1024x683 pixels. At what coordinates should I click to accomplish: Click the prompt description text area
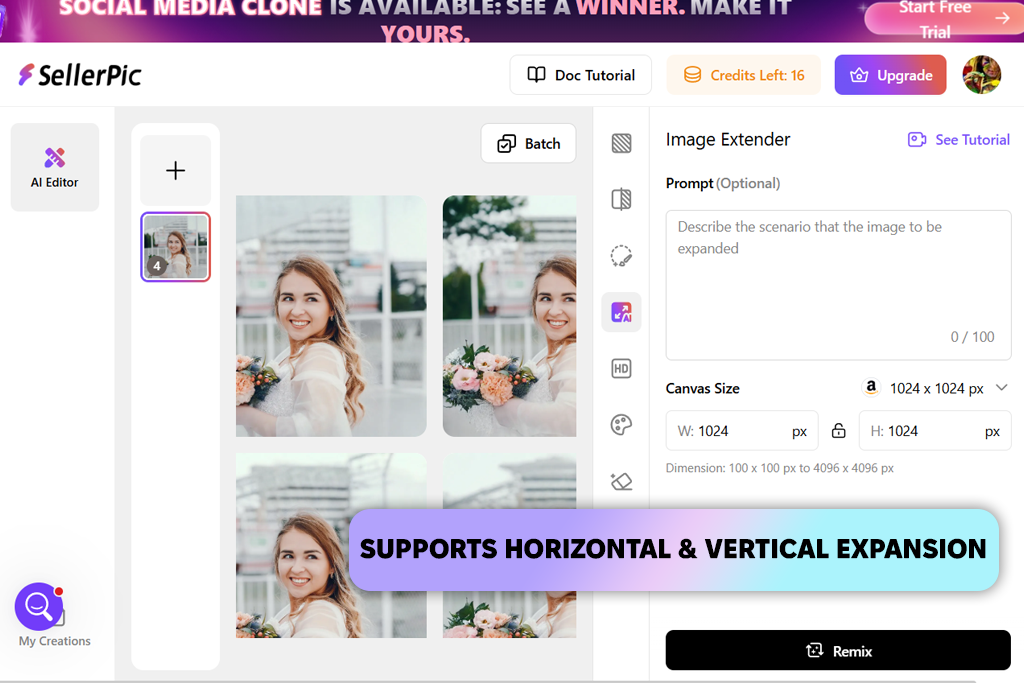click(x=839, y=285)
